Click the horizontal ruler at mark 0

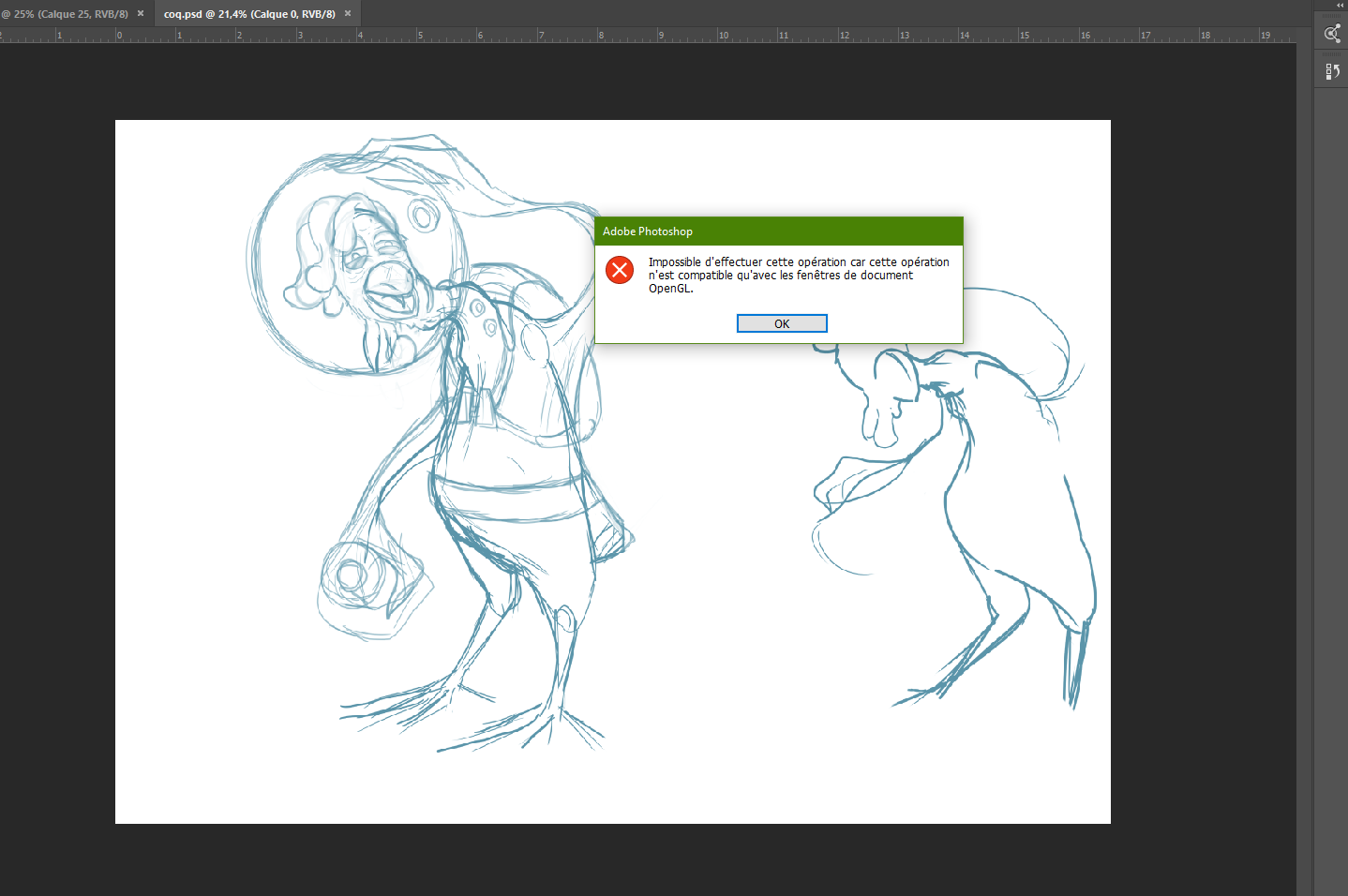[x=119, y=36]
